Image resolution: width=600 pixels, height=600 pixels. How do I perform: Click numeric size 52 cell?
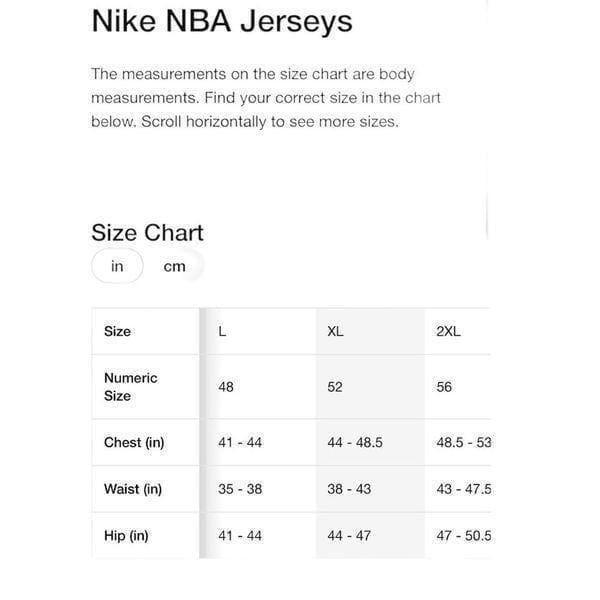pyautogui.click(x=335, y=387)
